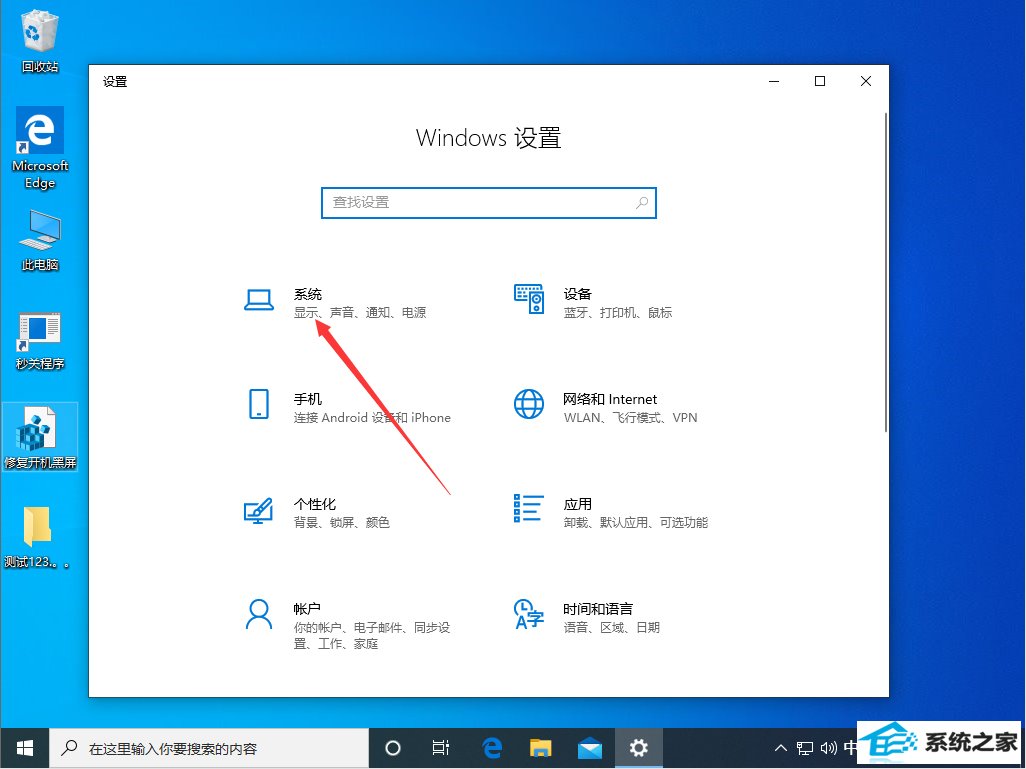Click the text 语音、区域、日期

coord(612,627)
